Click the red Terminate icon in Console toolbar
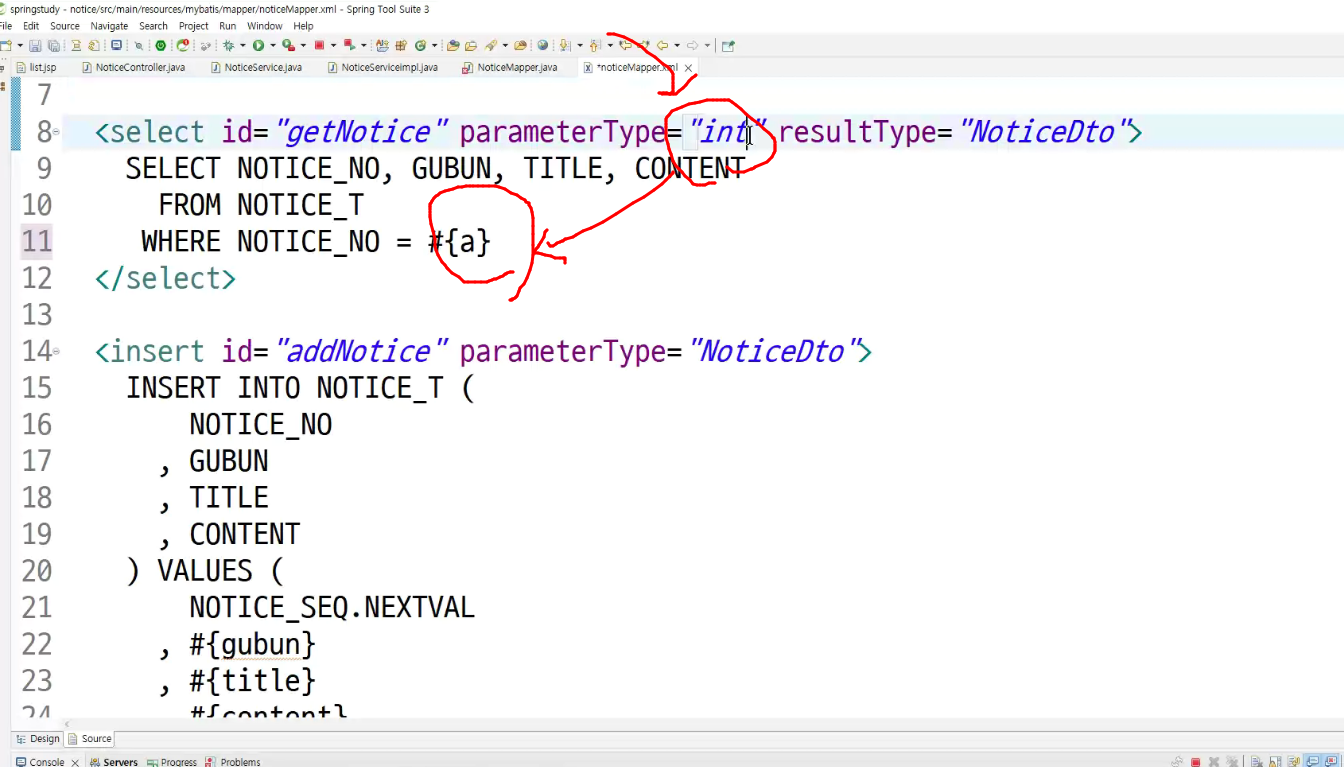1344x767 pixels. (x=1195, y=762)
